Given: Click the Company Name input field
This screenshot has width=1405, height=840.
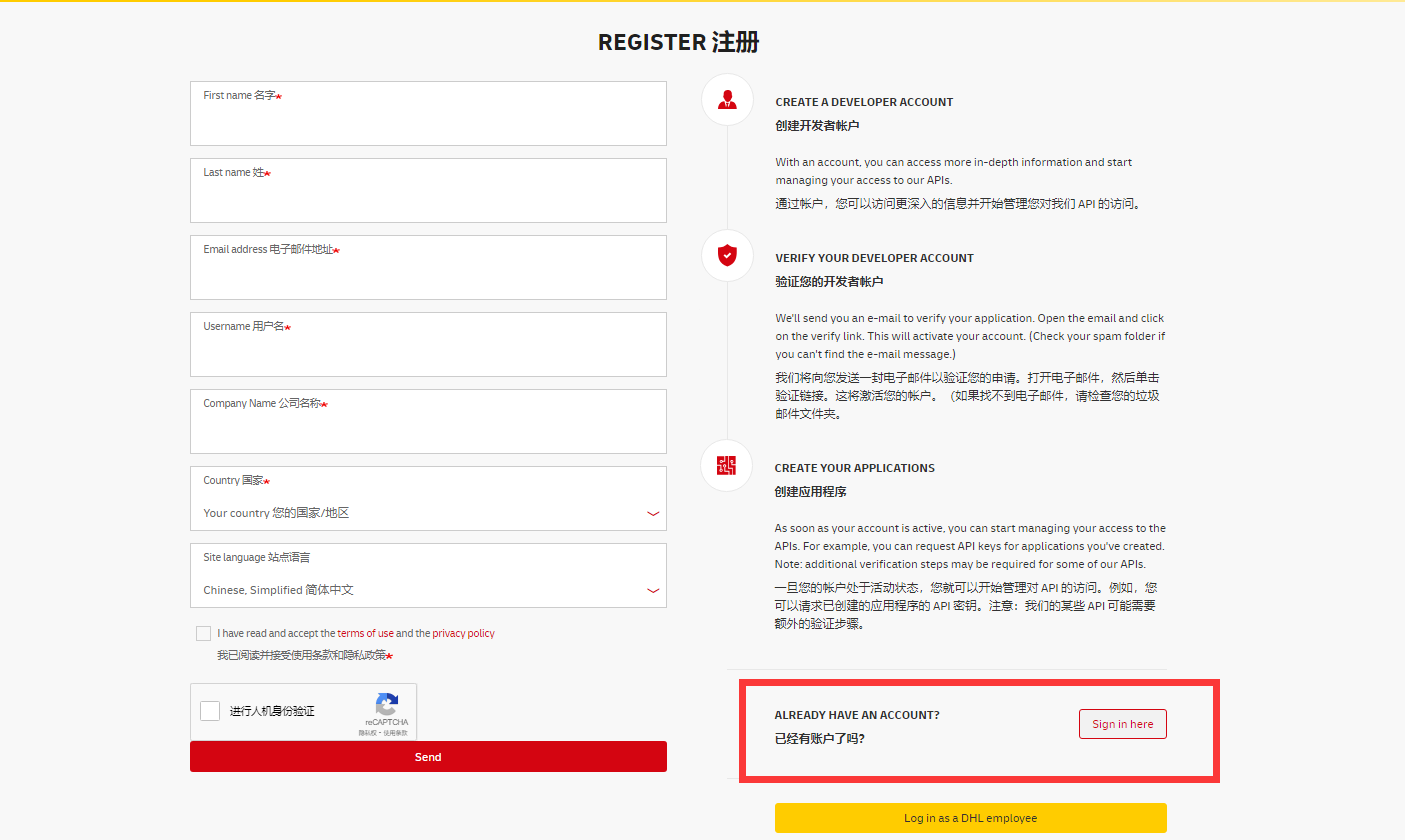Looking at the screenshot, I should coord(428,431).
